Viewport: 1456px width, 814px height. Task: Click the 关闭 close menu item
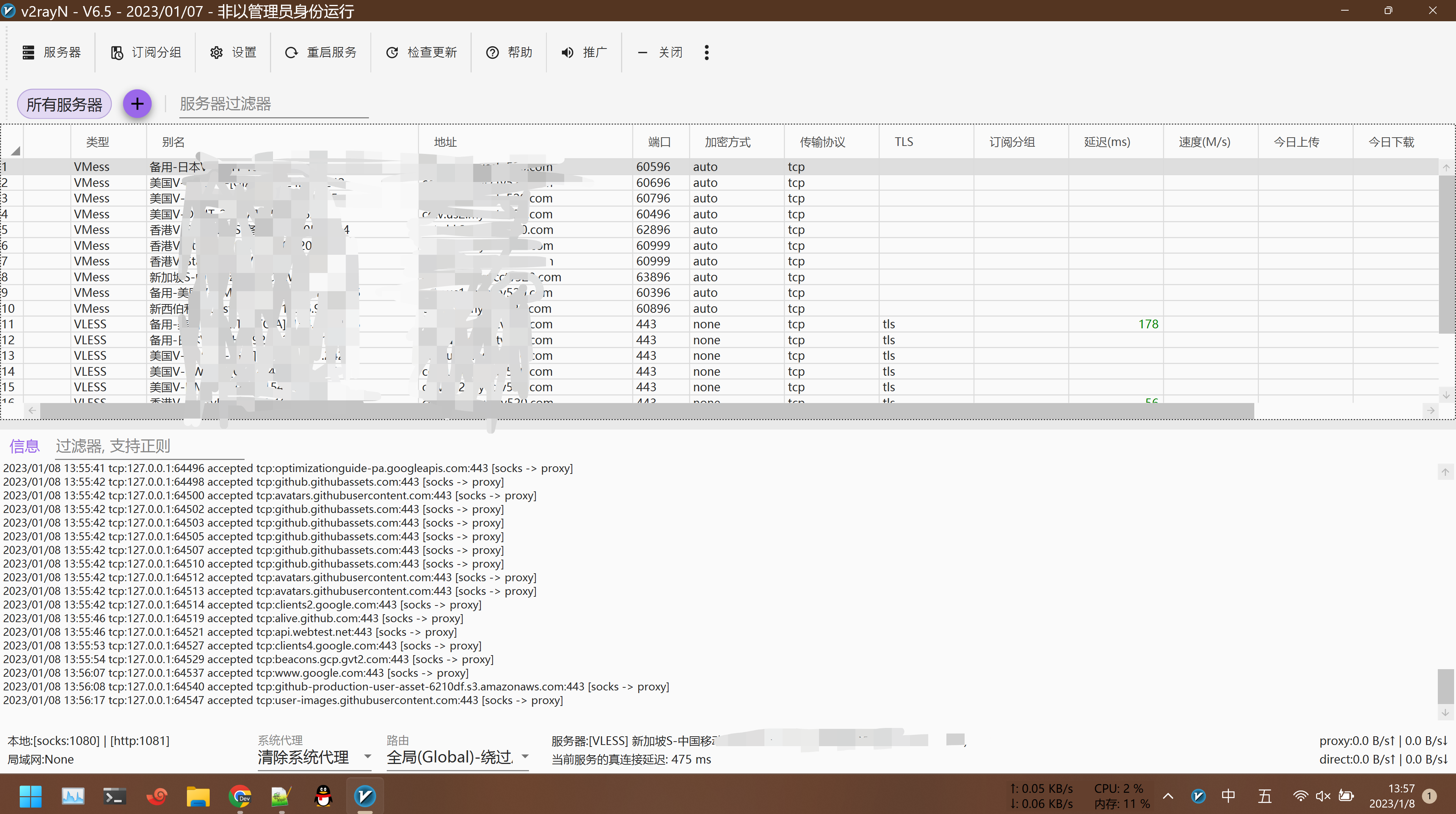[660, 52]
